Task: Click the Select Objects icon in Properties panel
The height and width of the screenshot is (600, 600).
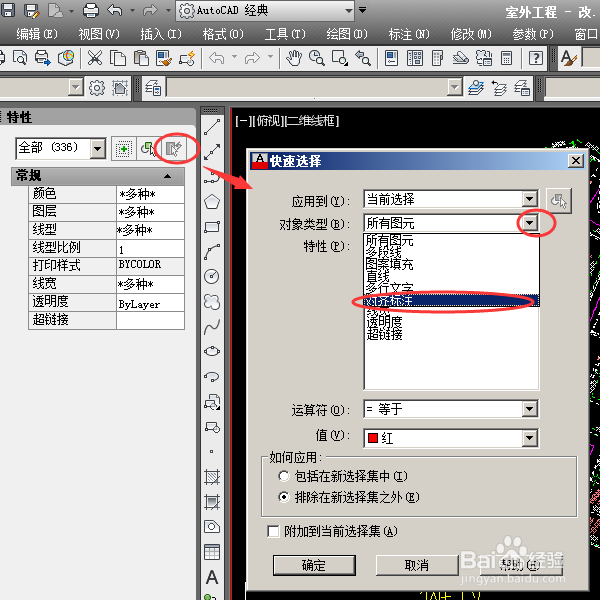Action: 148,148
